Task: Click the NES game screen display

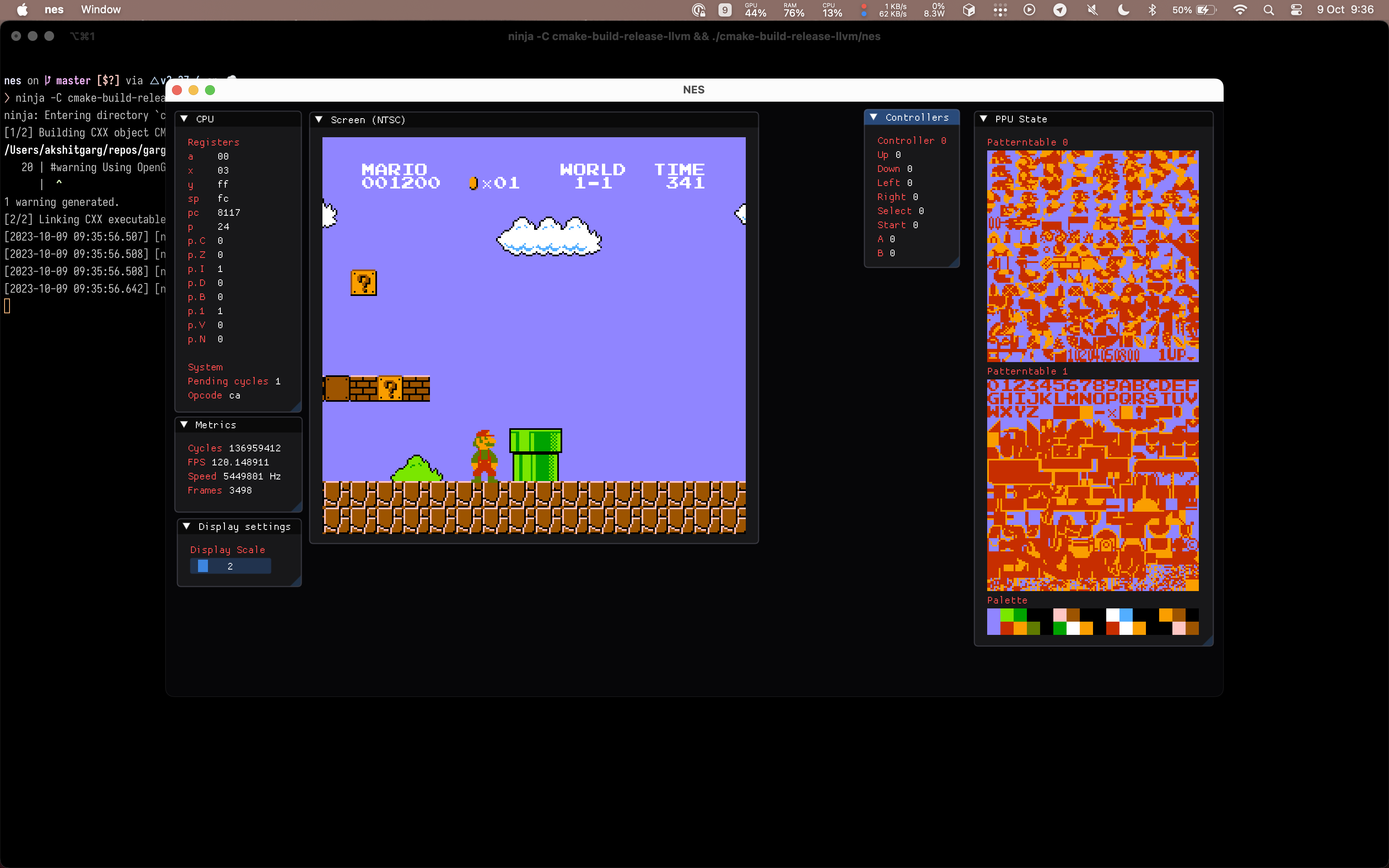Action: (534, 335)
